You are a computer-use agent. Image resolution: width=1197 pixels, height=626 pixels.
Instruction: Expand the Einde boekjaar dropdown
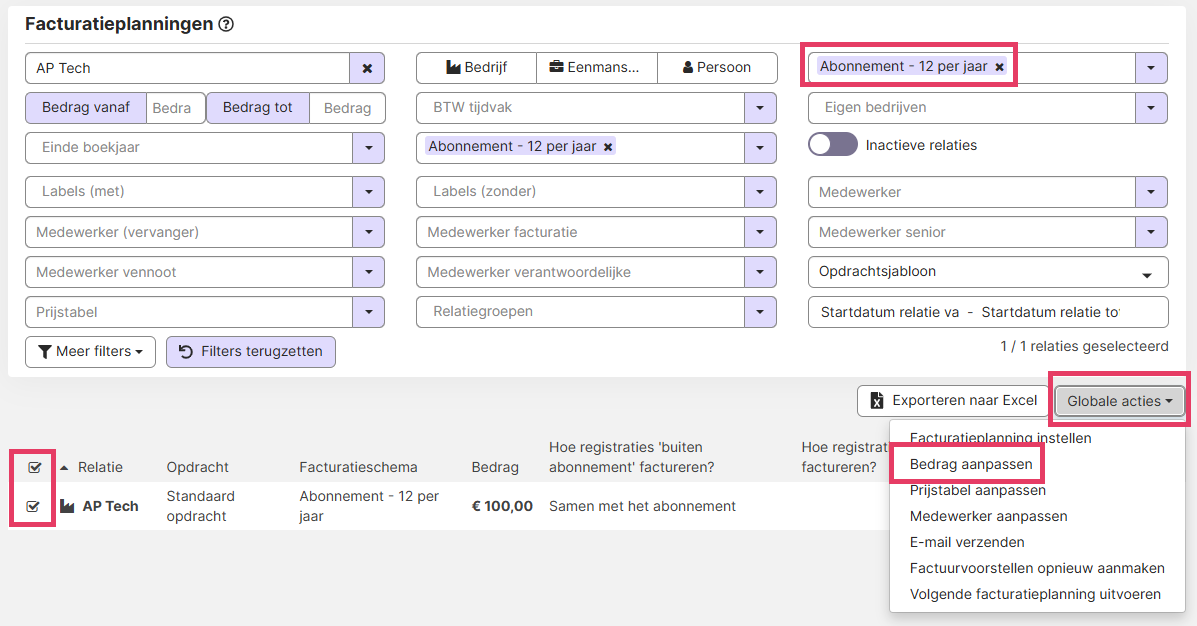tap(368, 148)
